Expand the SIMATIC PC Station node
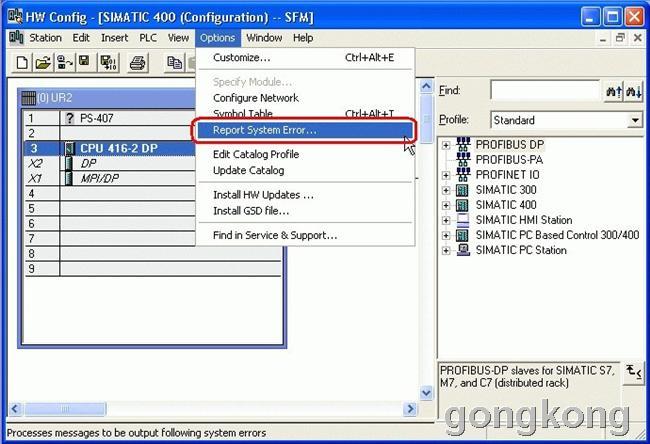 [446, 250]
